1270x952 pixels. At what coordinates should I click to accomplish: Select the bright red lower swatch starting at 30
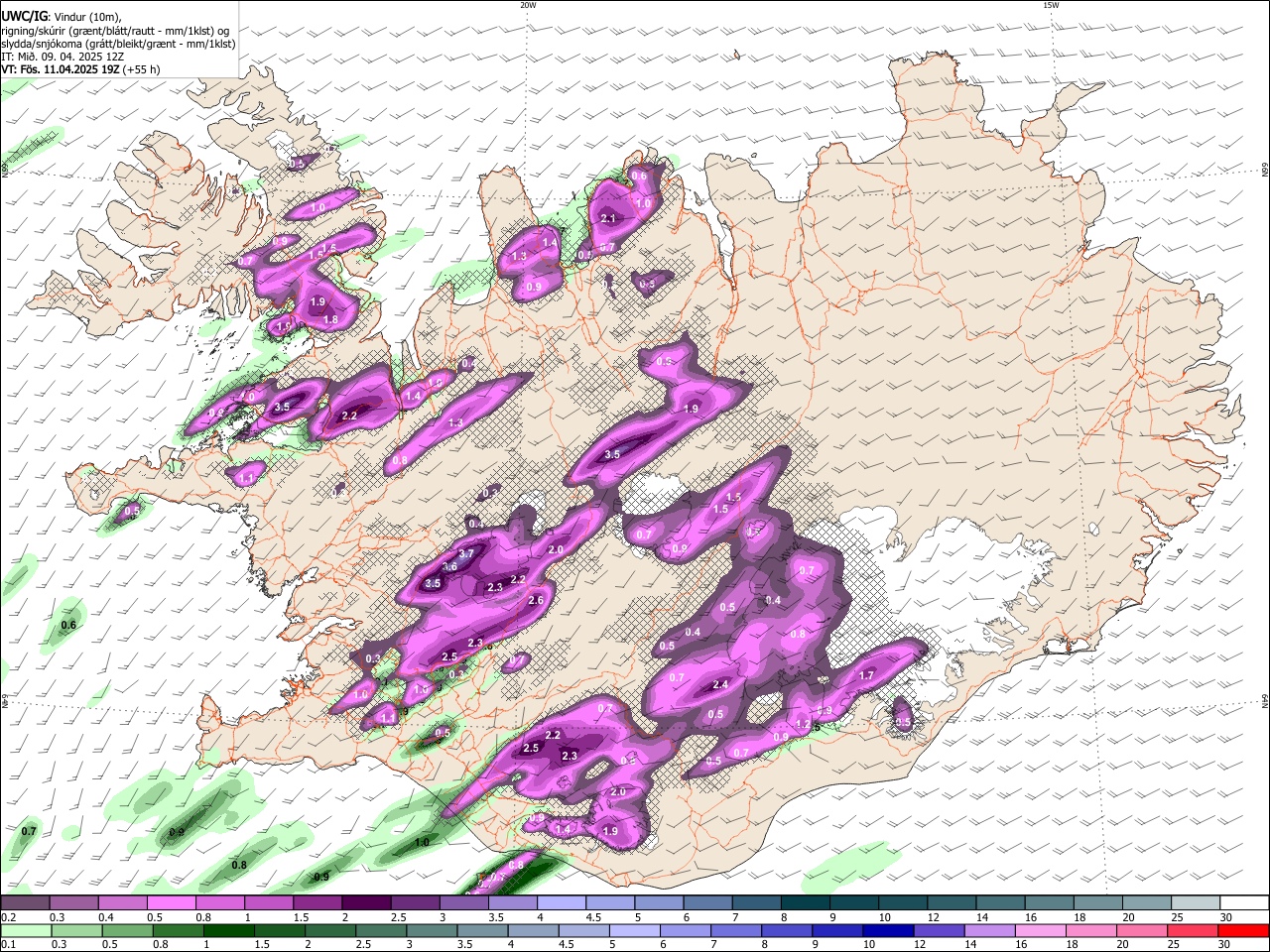point(1243,930)
